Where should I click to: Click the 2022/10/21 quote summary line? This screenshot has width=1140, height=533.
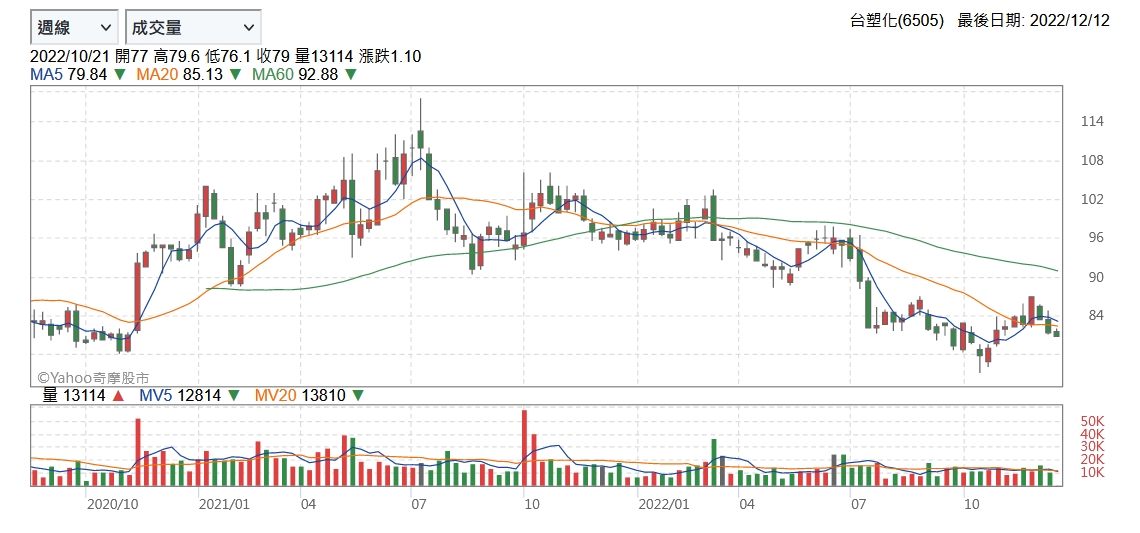coord(226,57)
